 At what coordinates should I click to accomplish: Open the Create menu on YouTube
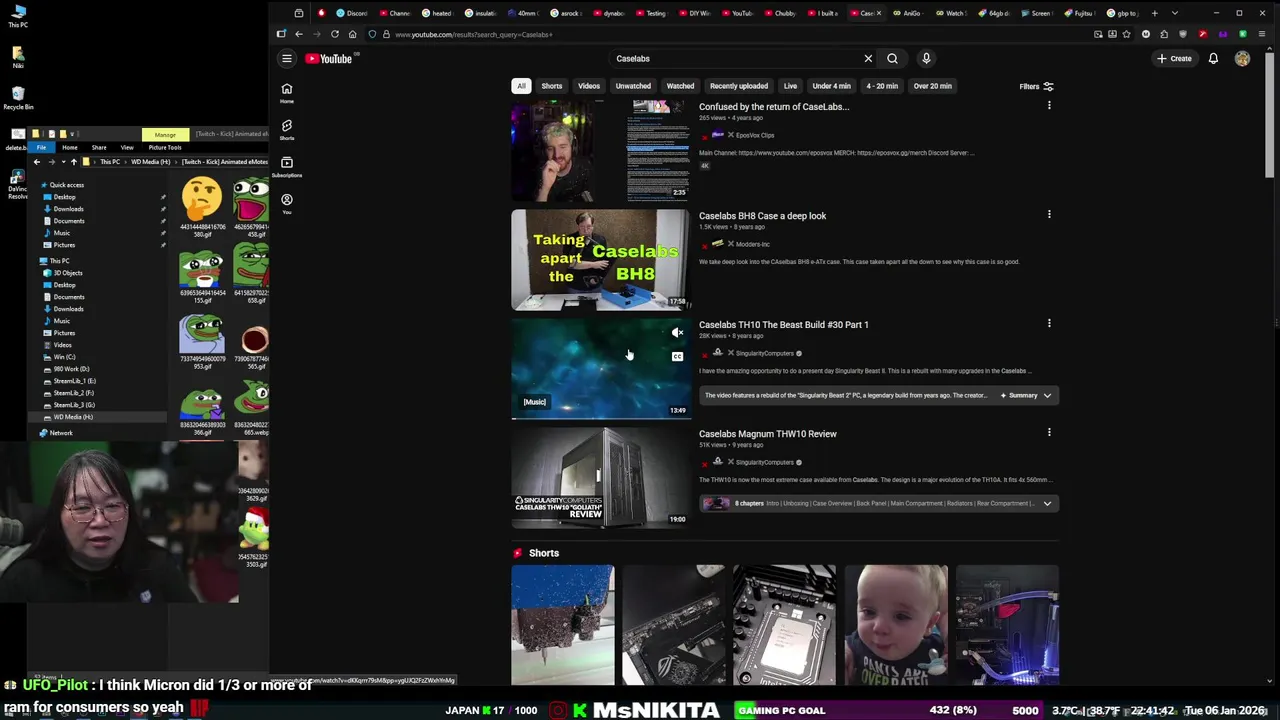[x=1175, y=58]
